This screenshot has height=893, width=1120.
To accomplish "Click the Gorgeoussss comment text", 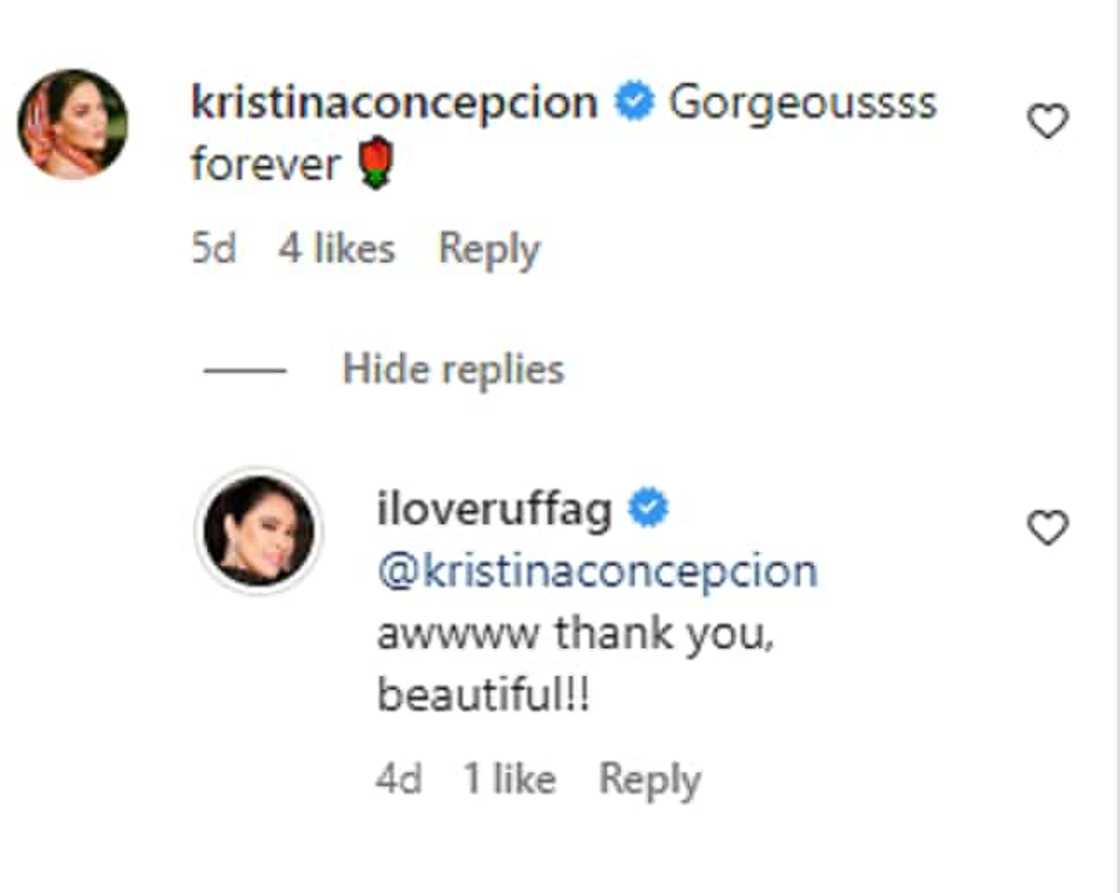I will pyautogui.click(x=802, y=103).
